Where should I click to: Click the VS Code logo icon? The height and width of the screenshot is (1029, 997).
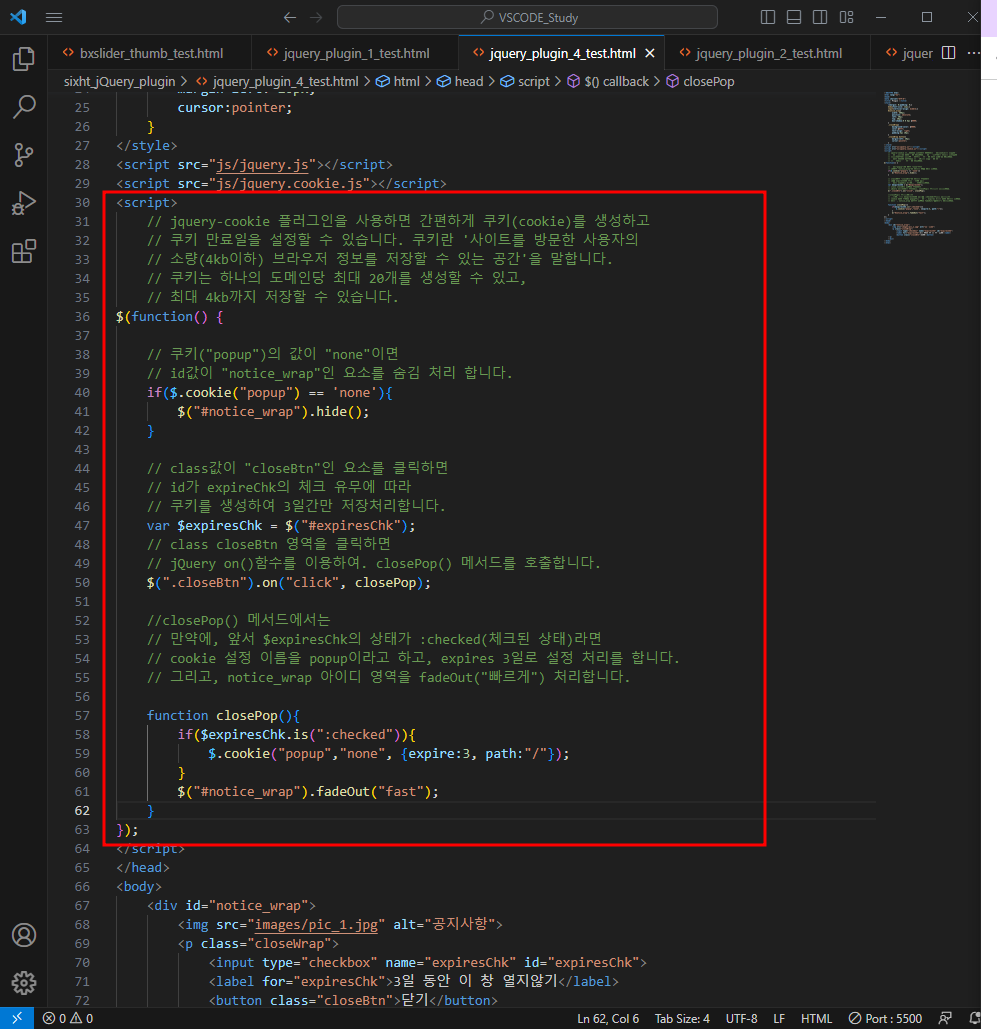18,17
